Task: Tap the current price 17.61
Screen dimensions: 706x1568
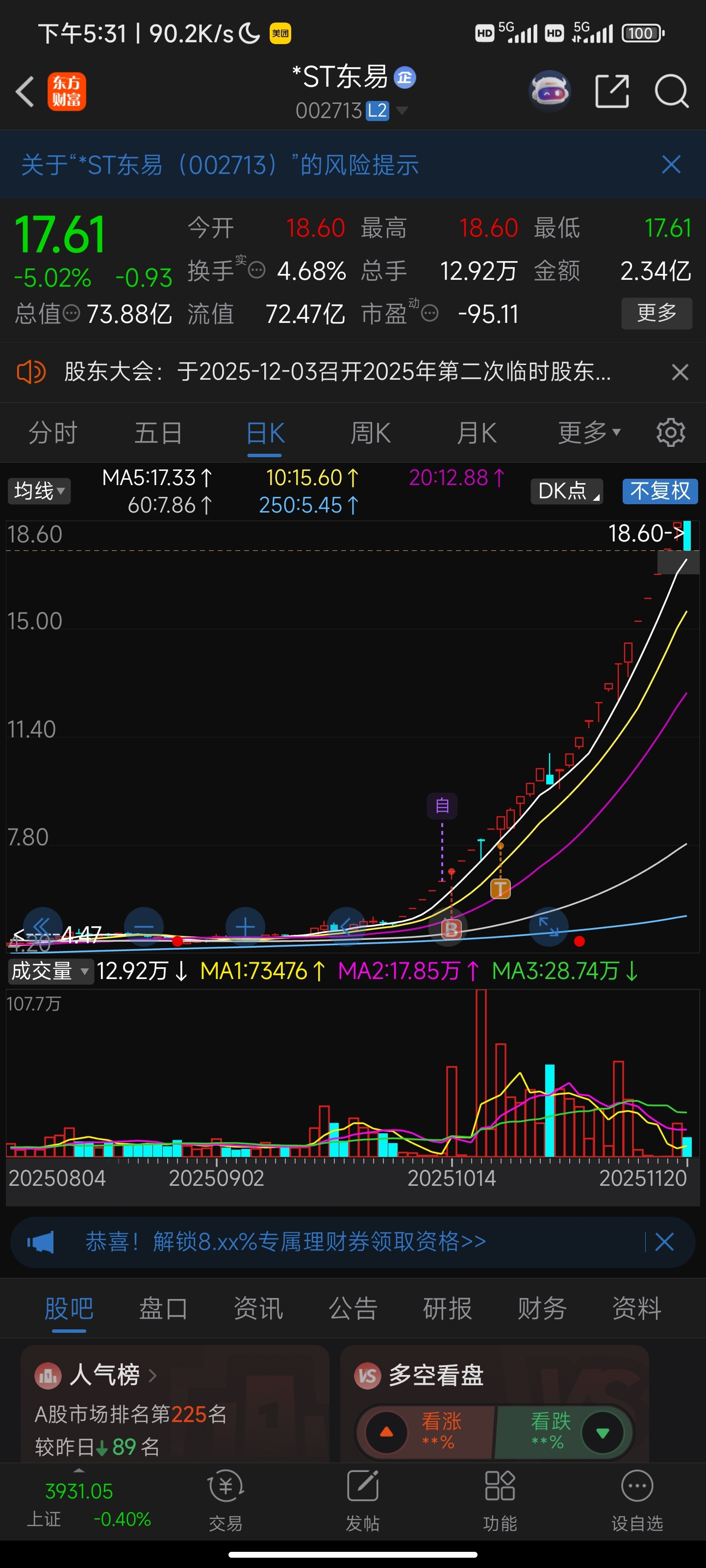Action: tap(60, 235)
